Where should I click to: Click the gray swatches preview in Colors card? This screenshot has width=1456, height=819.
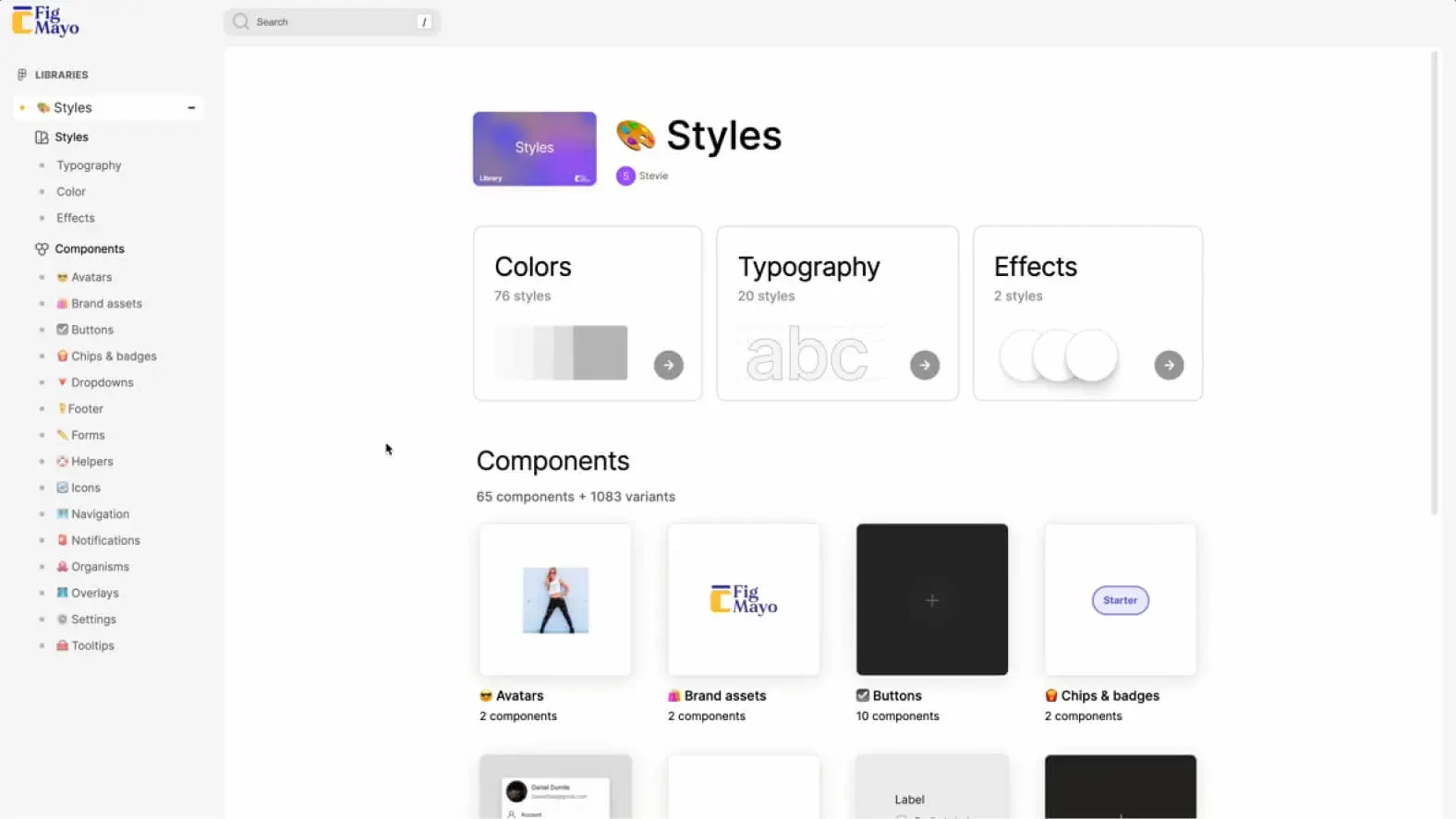pos(561,353)
